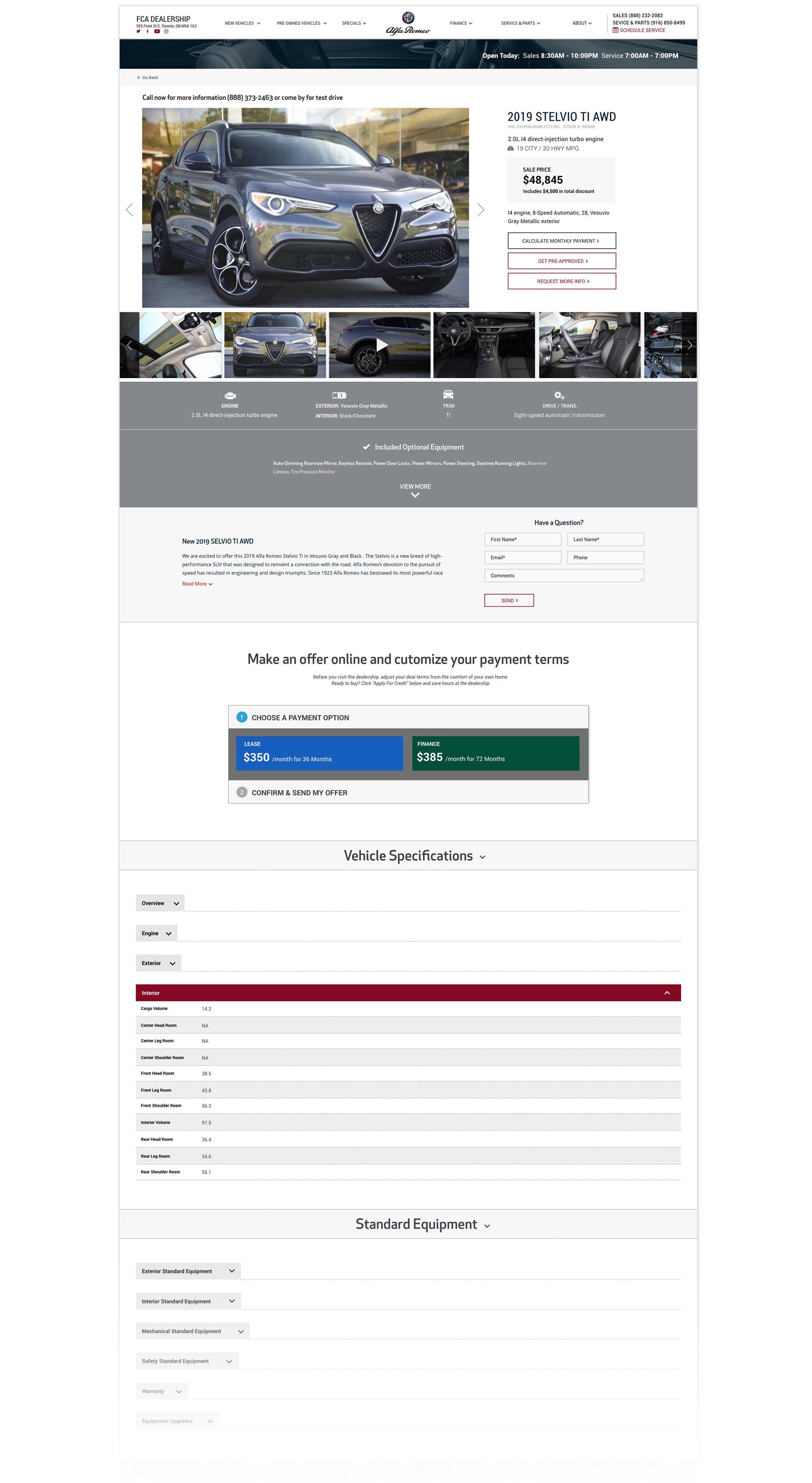This screenshot has height=1483, width=812.
Task: Open the dealership Facebook page icon
Action: point(147,31)
